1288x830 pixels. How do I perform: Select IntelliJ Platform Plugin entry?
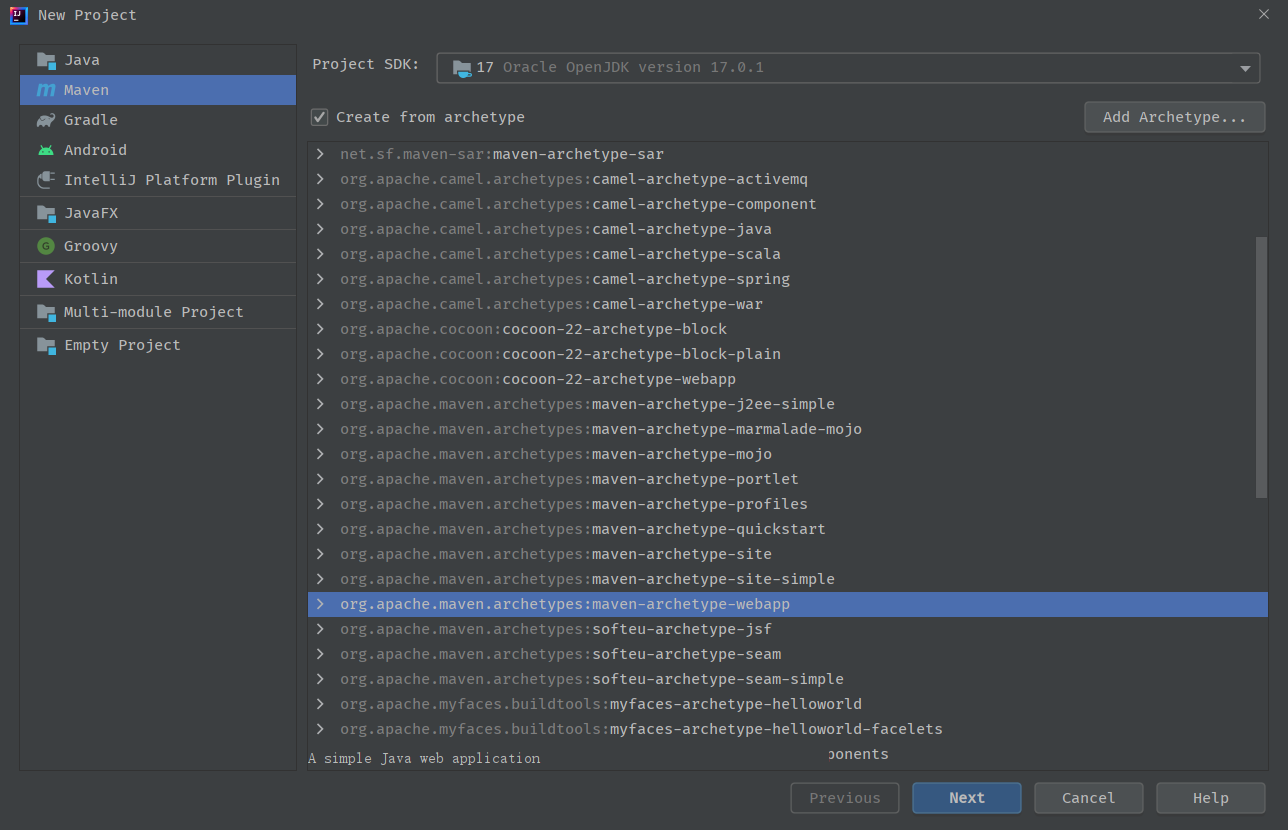click(158, 180)
